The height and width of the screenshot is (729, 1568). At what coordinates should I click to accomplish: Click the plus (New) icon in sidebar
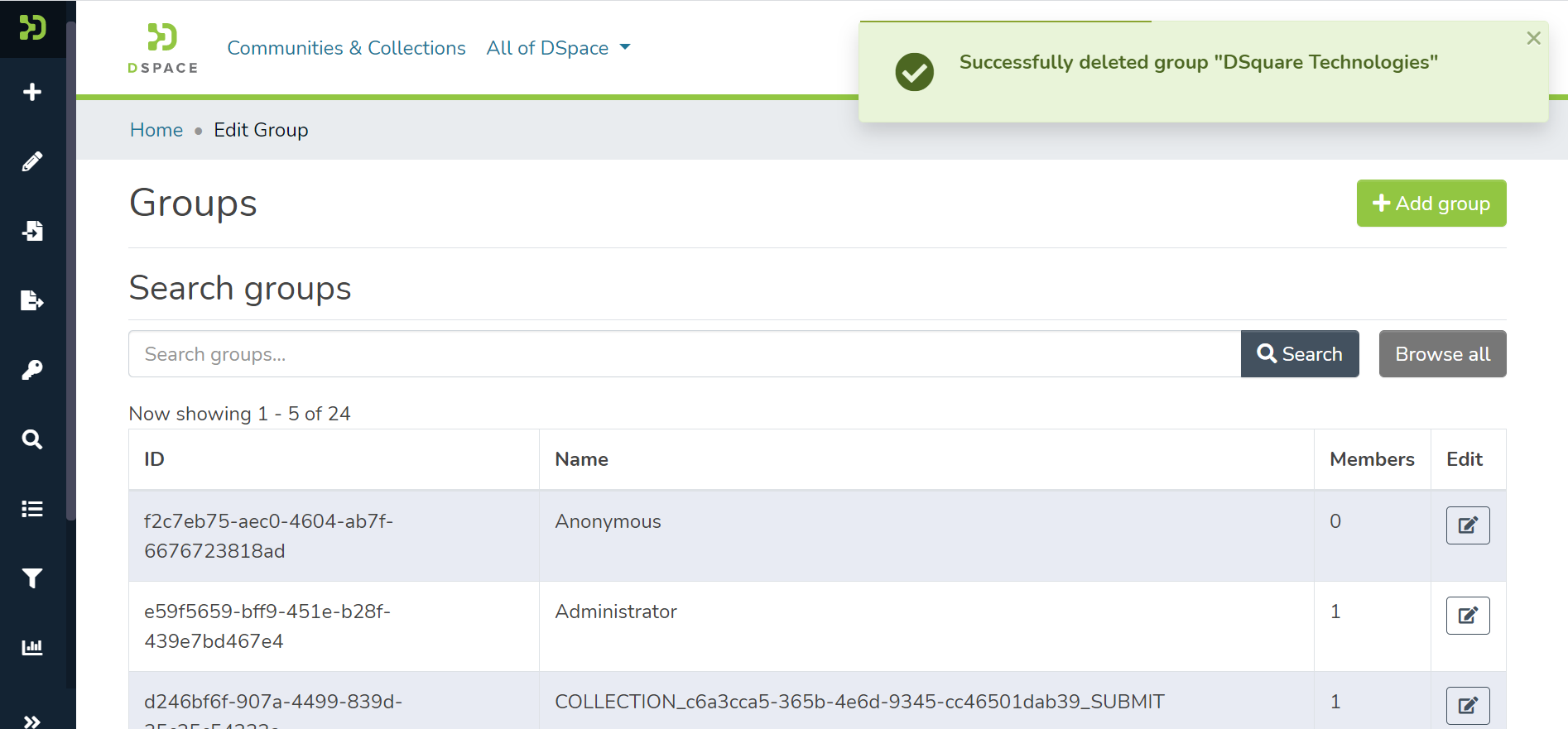click(32, 92)
